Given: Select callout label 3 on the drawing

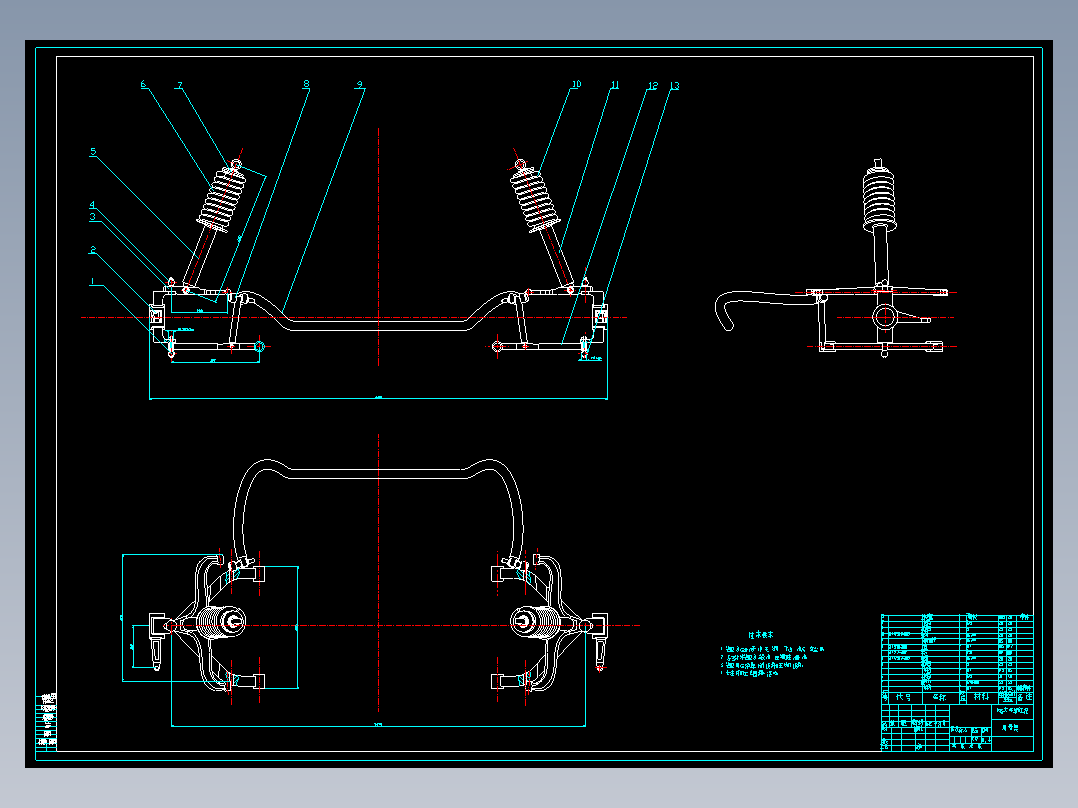Looking at the screenshot, I should (x=93, y=217).
